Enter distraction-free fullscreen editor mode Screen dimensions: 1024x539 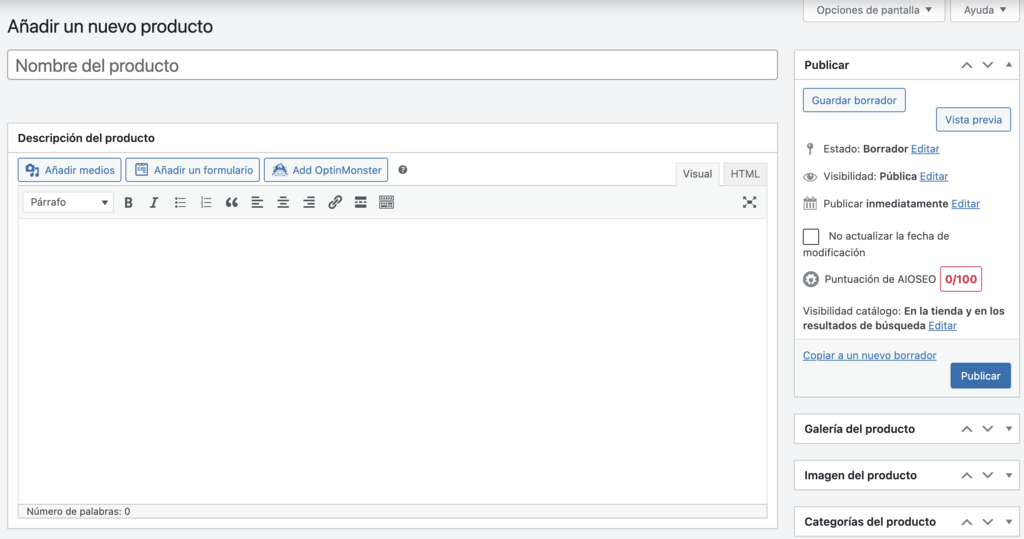[x=750, y=203]
